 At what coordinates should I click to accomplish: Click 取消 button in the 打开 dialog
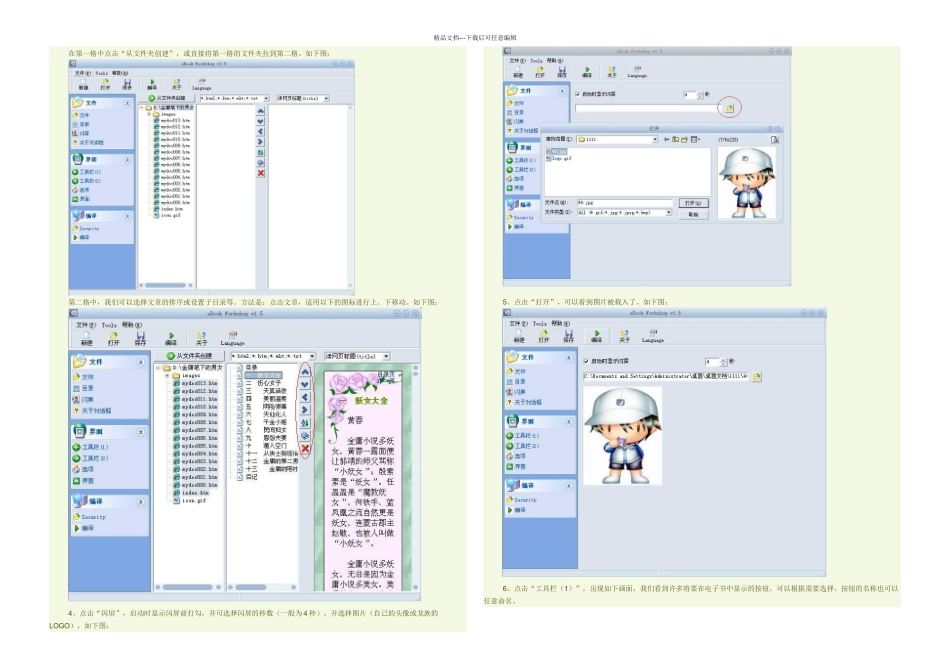pyautogui.click(x=693, y=214)
